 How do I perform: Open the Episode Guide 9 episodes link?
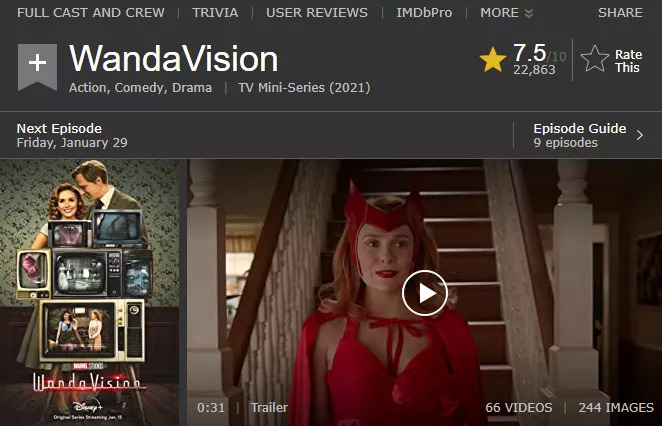tap(580, 135)
